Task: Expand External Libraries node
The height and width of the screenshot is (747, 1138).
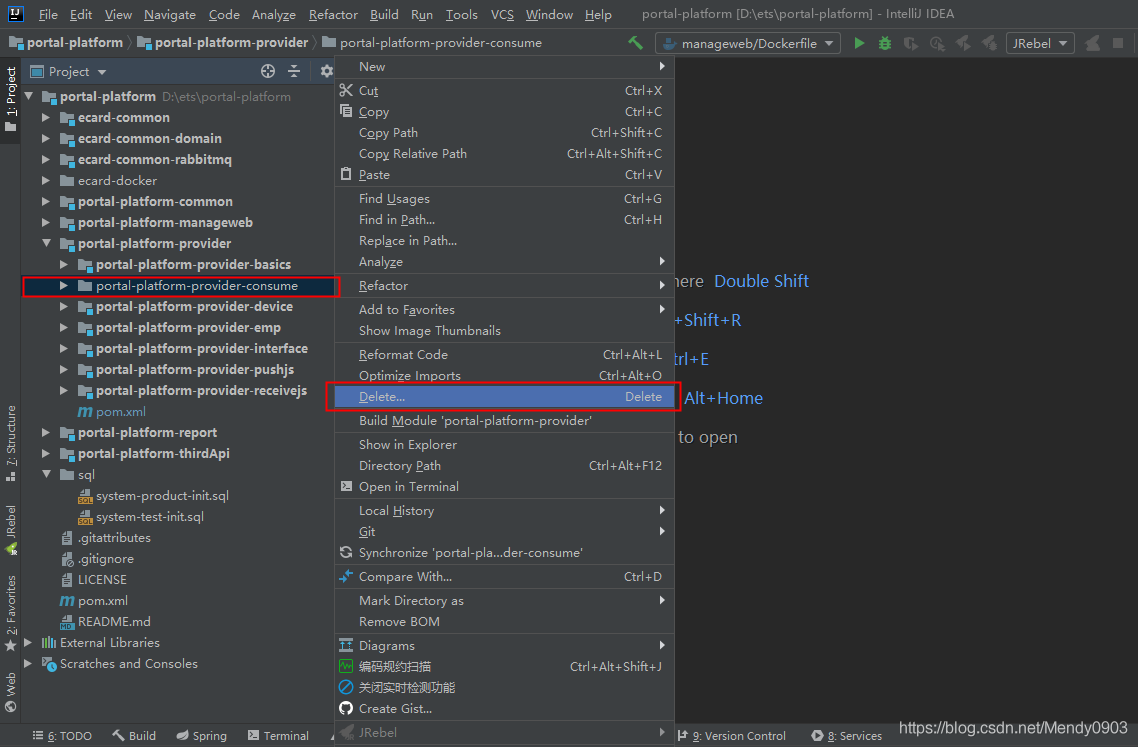Action: click(x=28, y=643)
